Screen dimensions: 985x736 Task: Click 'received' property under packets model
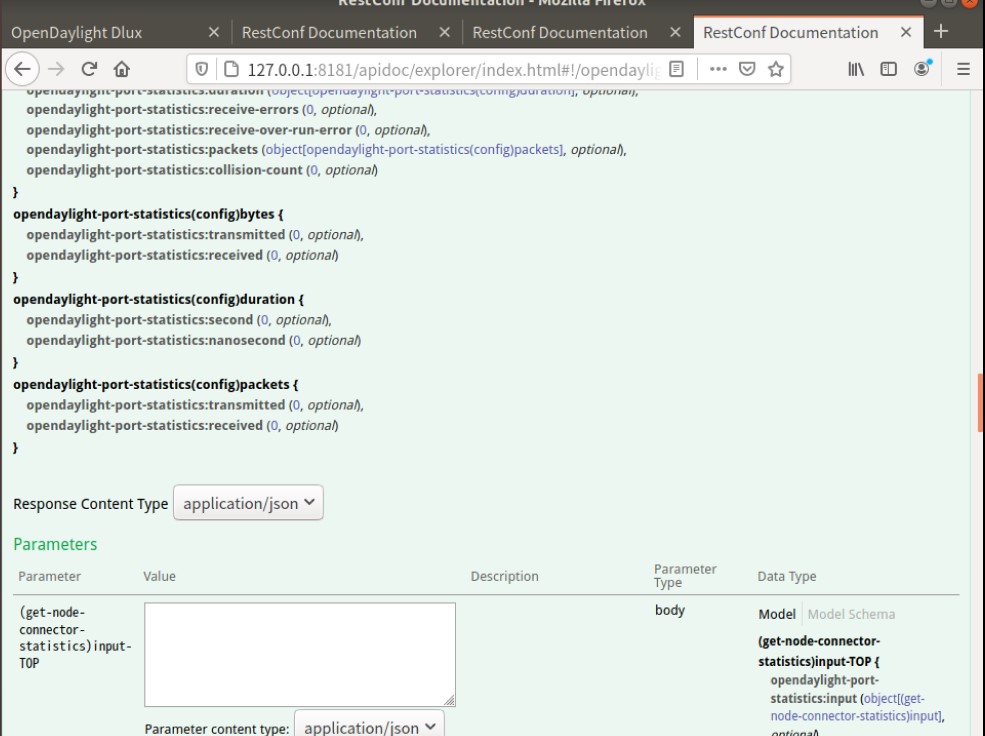144,425
